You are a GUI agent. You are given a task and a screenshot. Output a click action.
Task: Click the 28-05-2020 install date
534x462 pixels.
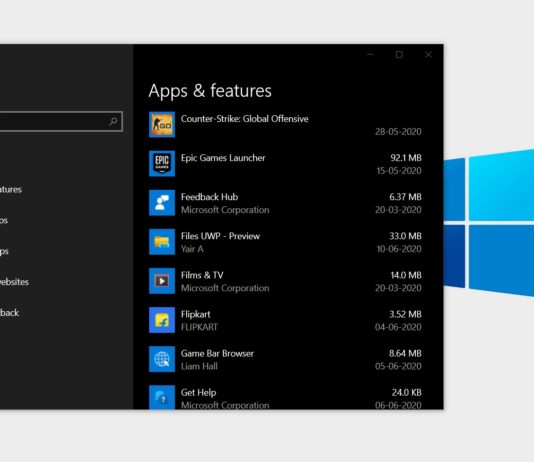[x=398, y=132]
